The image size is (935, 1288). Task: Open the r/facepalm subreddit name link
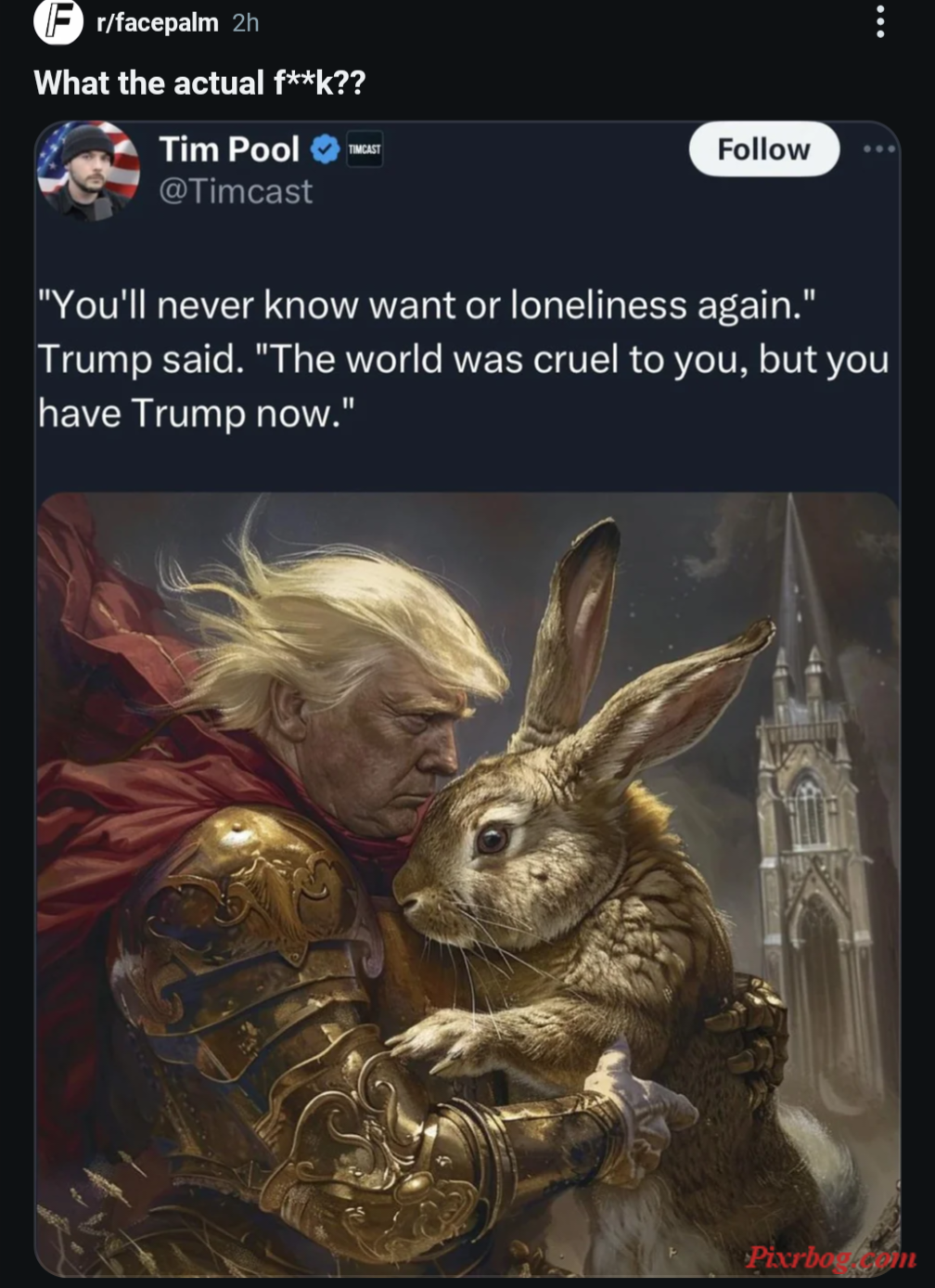click(x=158, y=22)
